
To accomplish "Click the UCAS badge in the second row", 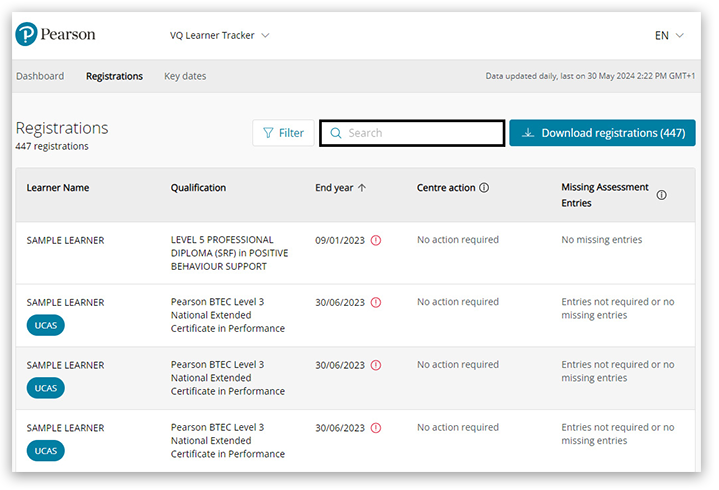I will pyautogui.click(x=45, y=325).
